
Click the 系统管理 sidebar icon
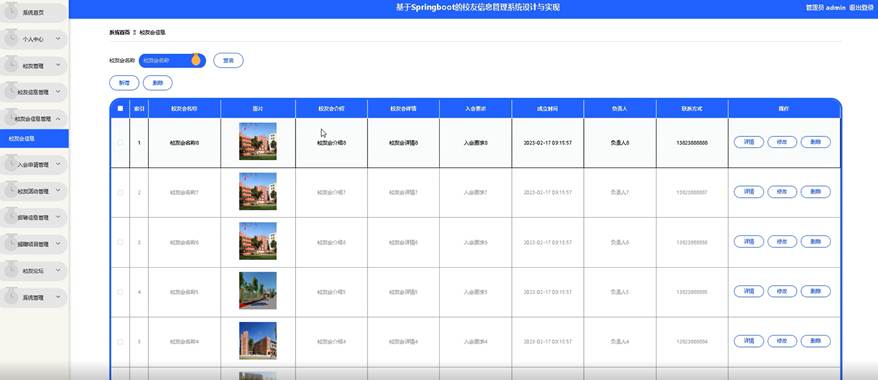click(x=11, y=297)
